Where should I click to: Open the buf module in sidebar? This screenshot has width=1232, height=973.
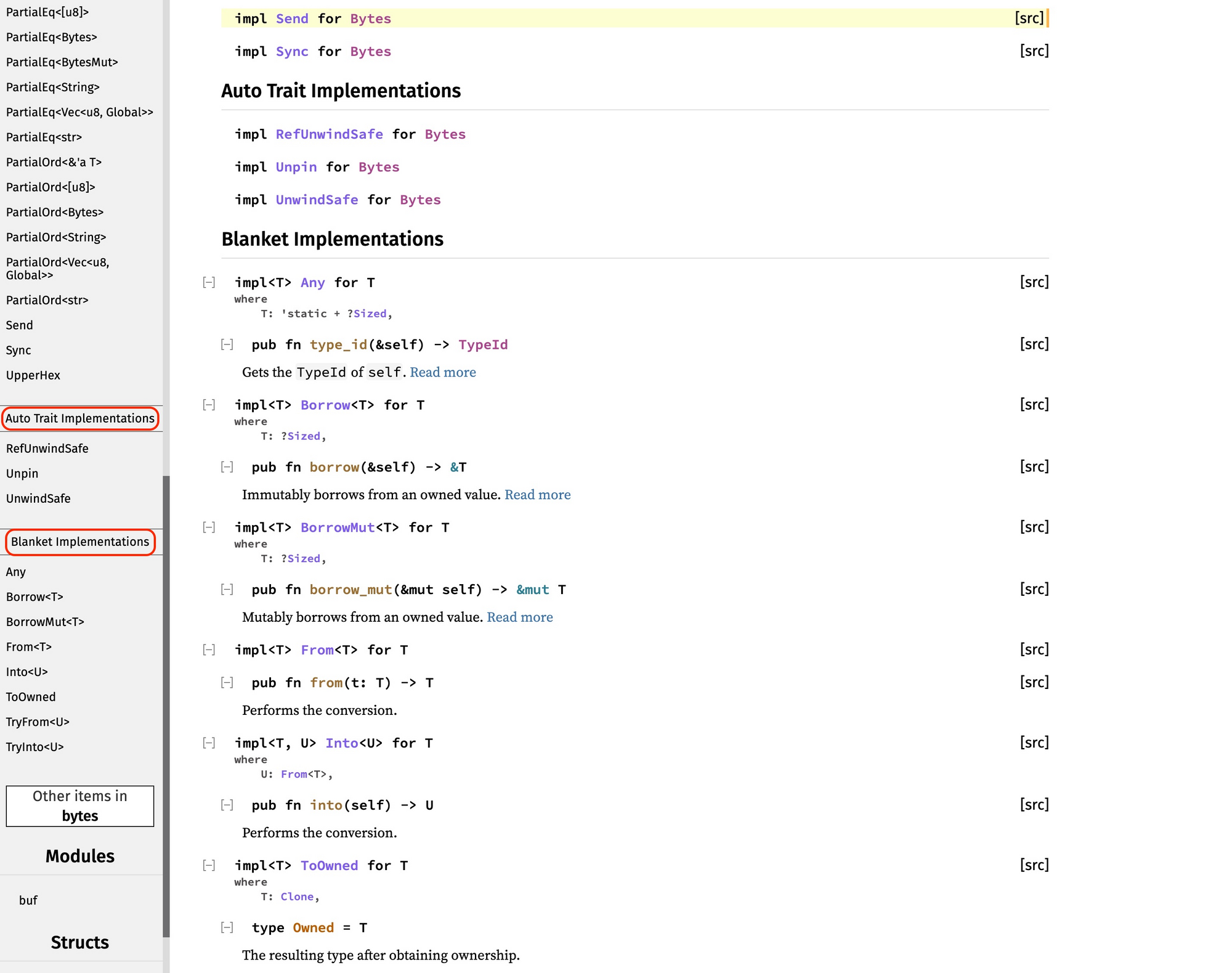28,900
